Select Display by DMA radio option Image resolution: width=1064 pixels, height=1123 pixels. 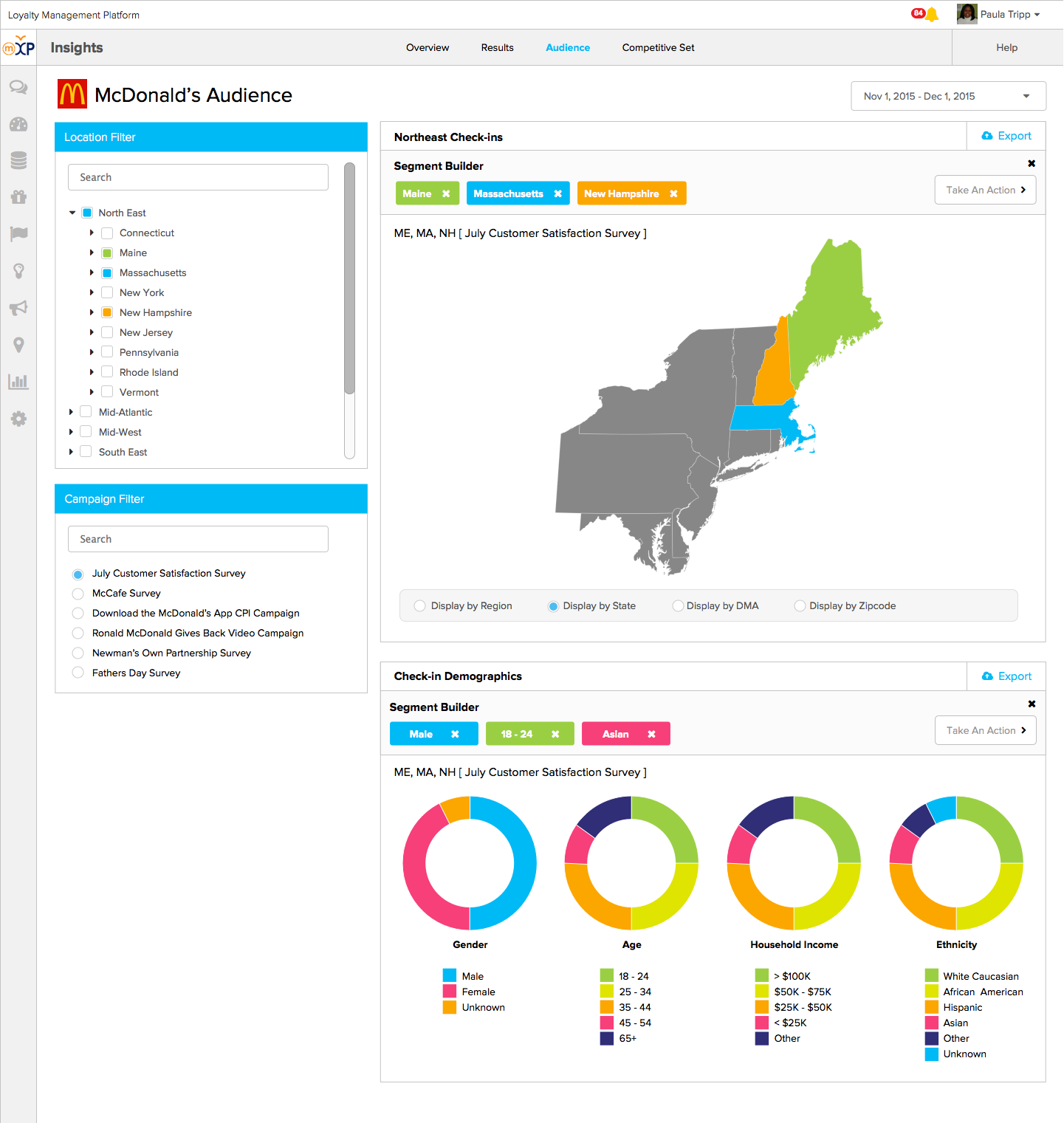[x=678, y=606]
